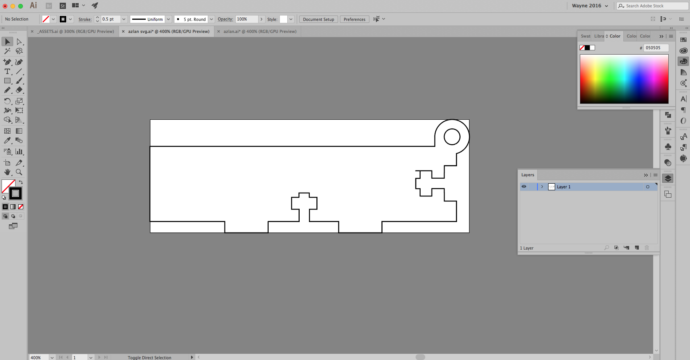Open the stroke weight dropdown
This screenshot has width=690, height=360.
(x=124, y=19)
